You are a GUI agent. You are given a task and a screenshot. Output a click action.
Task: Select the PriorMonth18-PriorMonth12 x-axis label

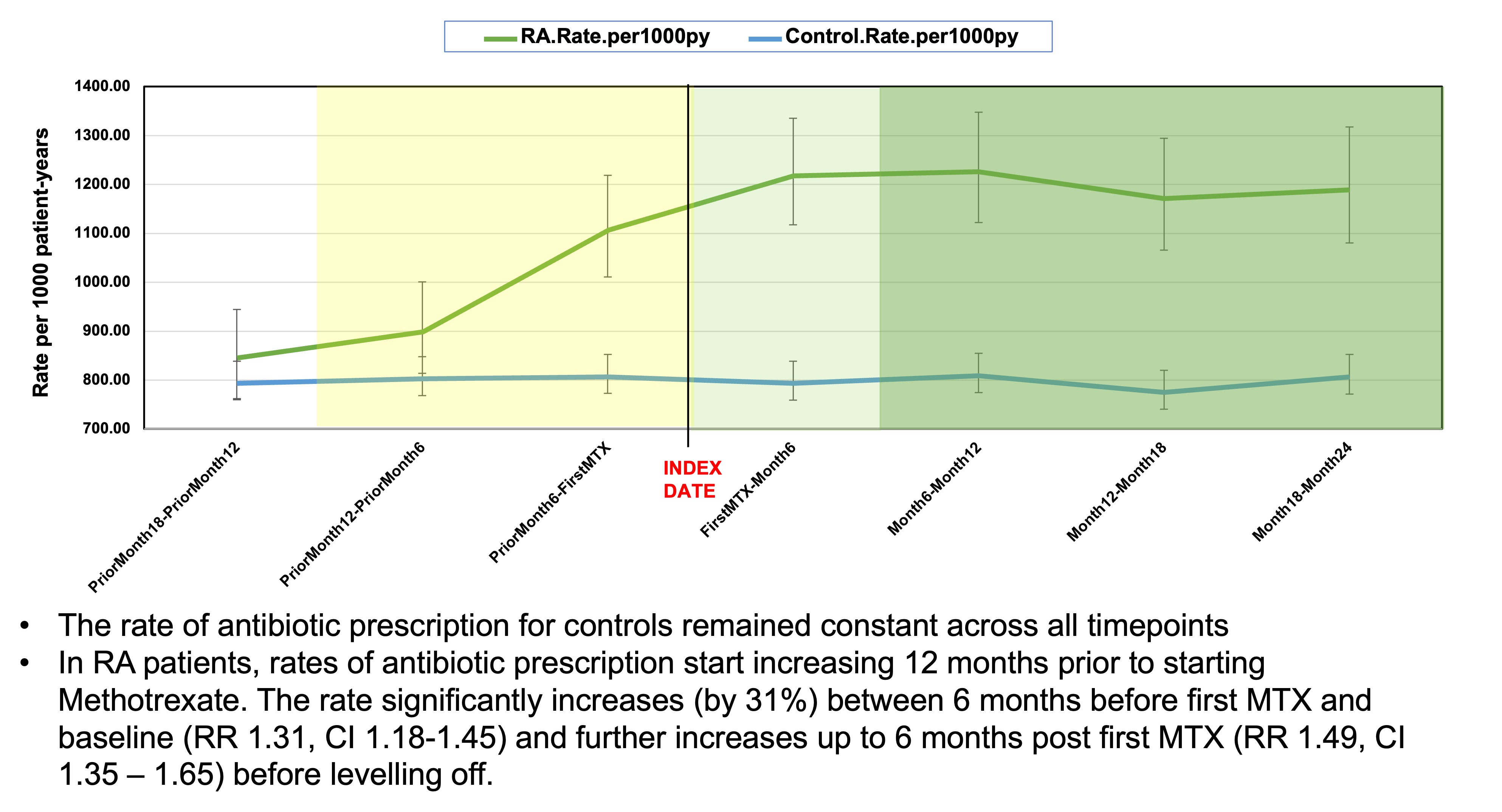pos(164,518)
